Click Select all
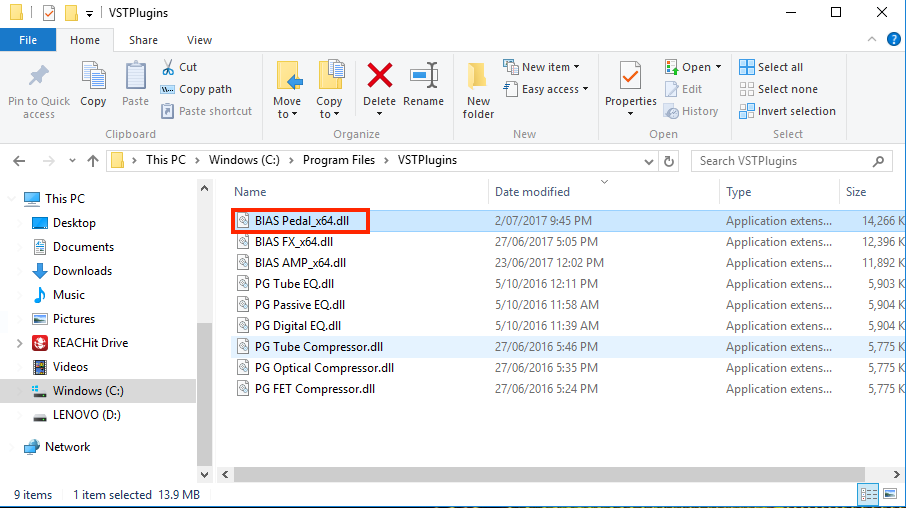This screenshot has height=508, width=906. [x=771, y=67]
